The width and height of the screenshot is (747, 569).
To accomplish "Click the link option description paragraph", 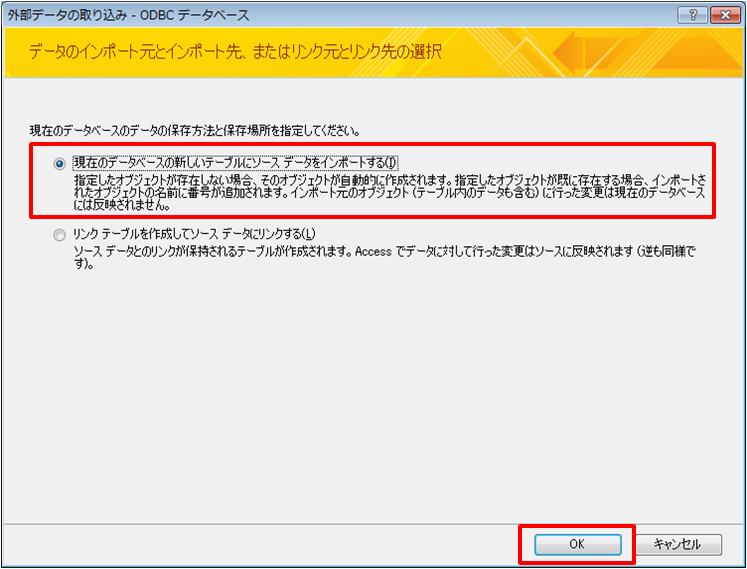I will 380,255.
